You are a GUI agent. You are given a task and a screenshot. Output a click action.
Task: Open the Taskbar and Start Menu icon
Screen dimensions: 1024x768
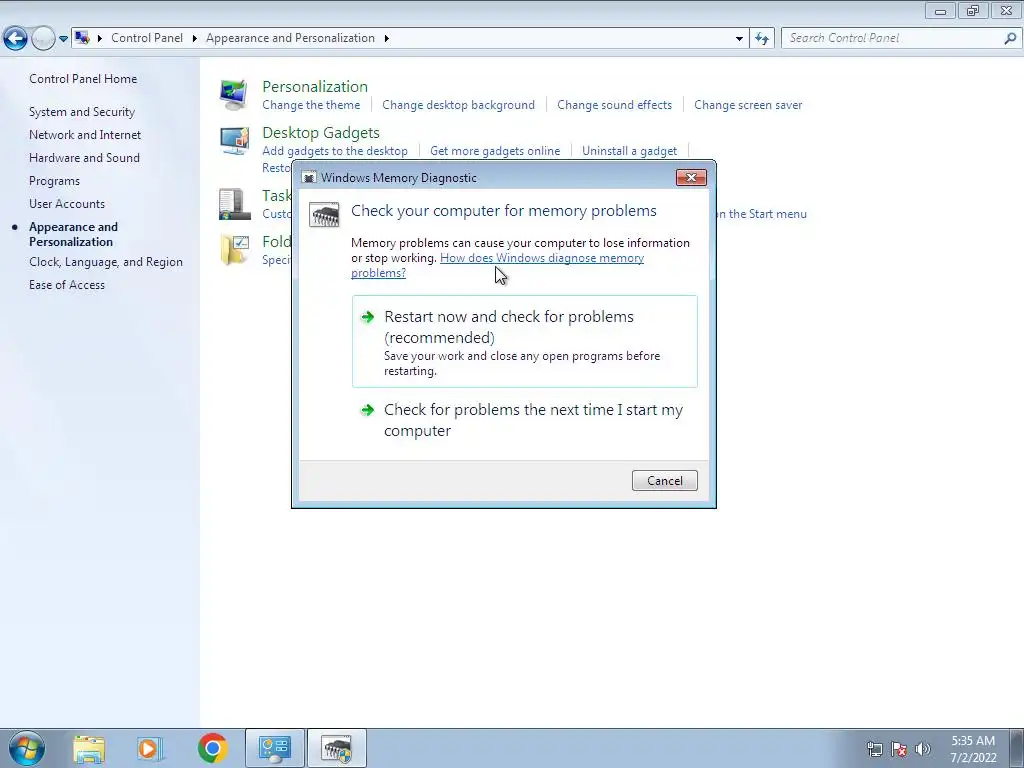(x=234, y=204)
